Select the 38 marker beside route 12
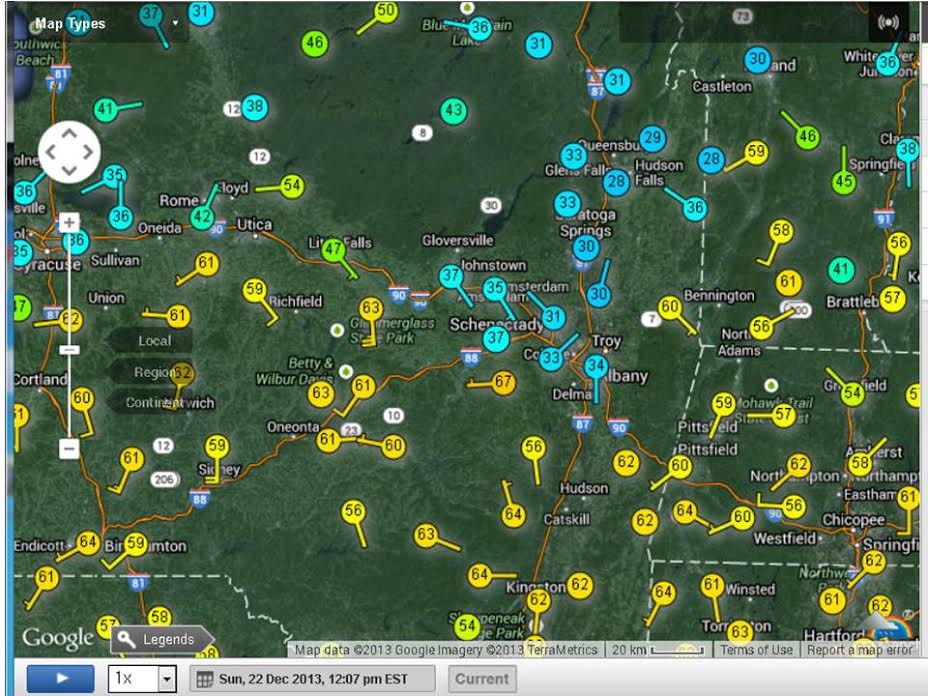 (254, 107)
